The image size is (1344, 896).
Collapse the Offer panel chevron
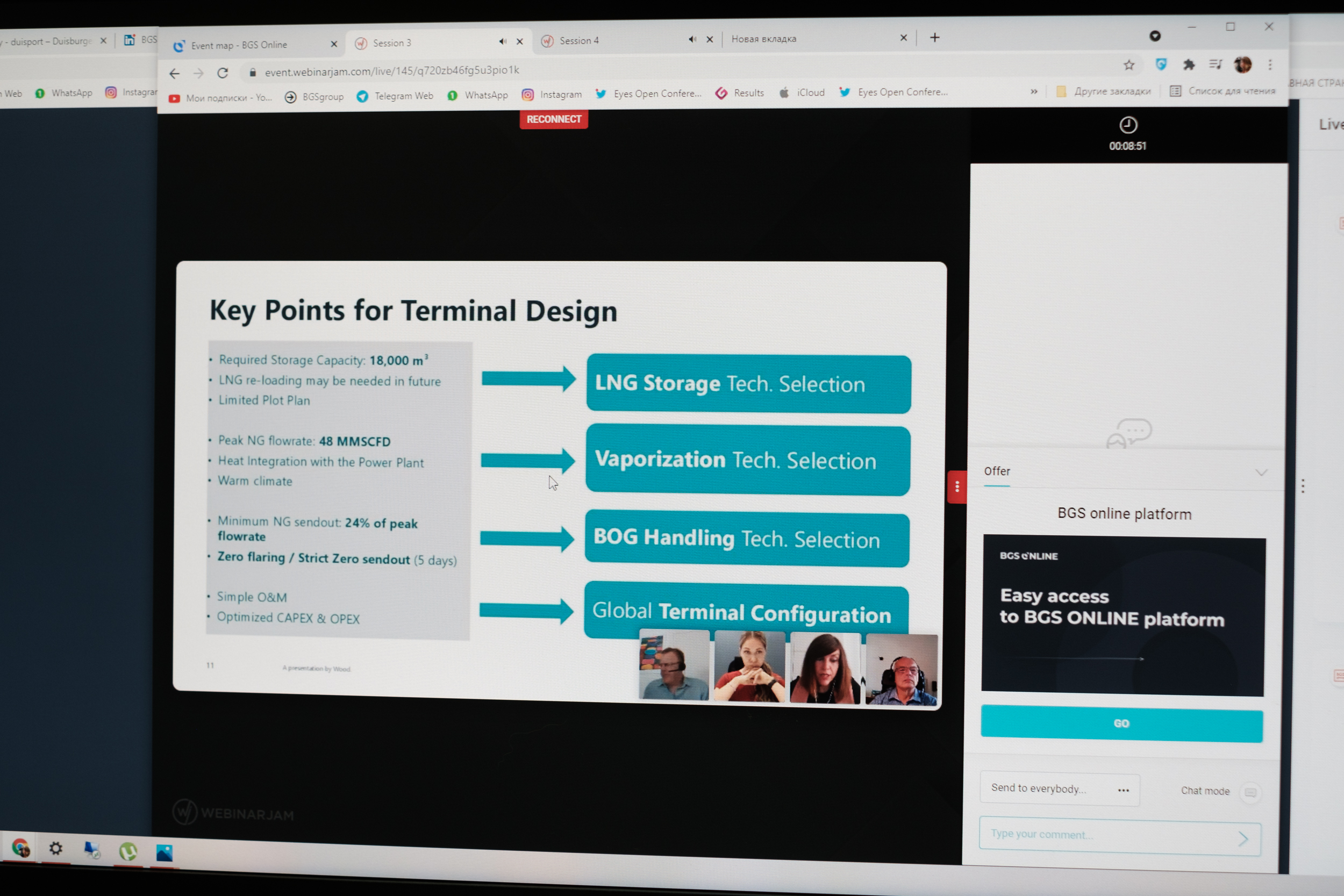(x=1261, y=472)
